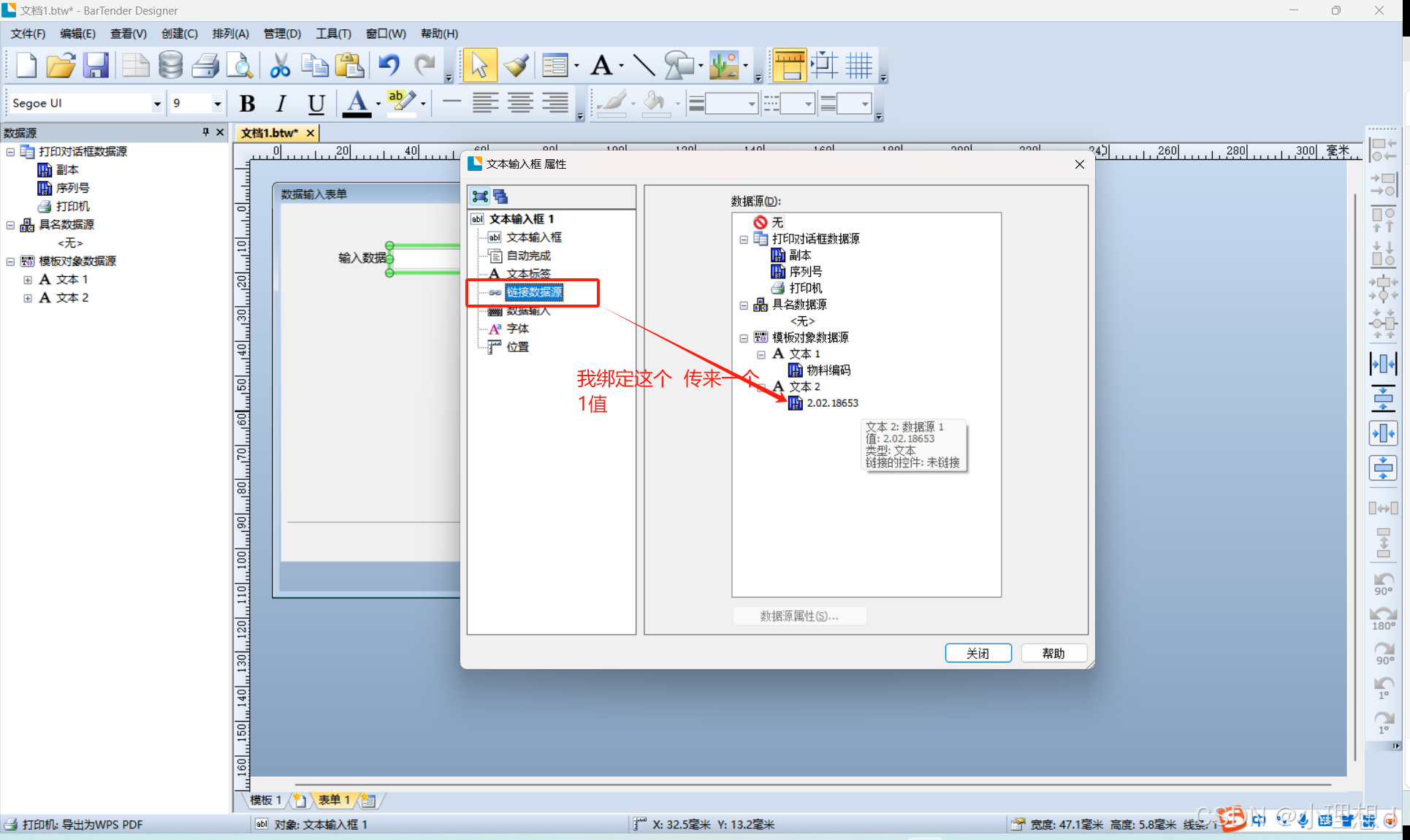Click the 关闭 button in dialog
This screenshot has width=1410, height=840.
(x=978, y=653)
